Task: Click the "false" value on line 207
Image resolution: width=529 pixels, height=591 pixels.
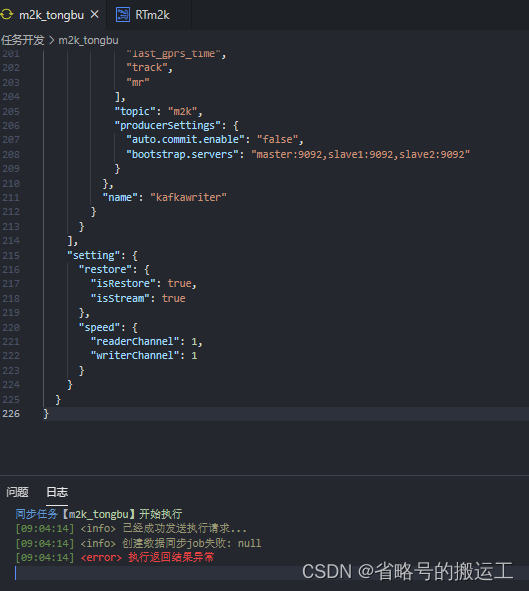Action: [278, 139]
